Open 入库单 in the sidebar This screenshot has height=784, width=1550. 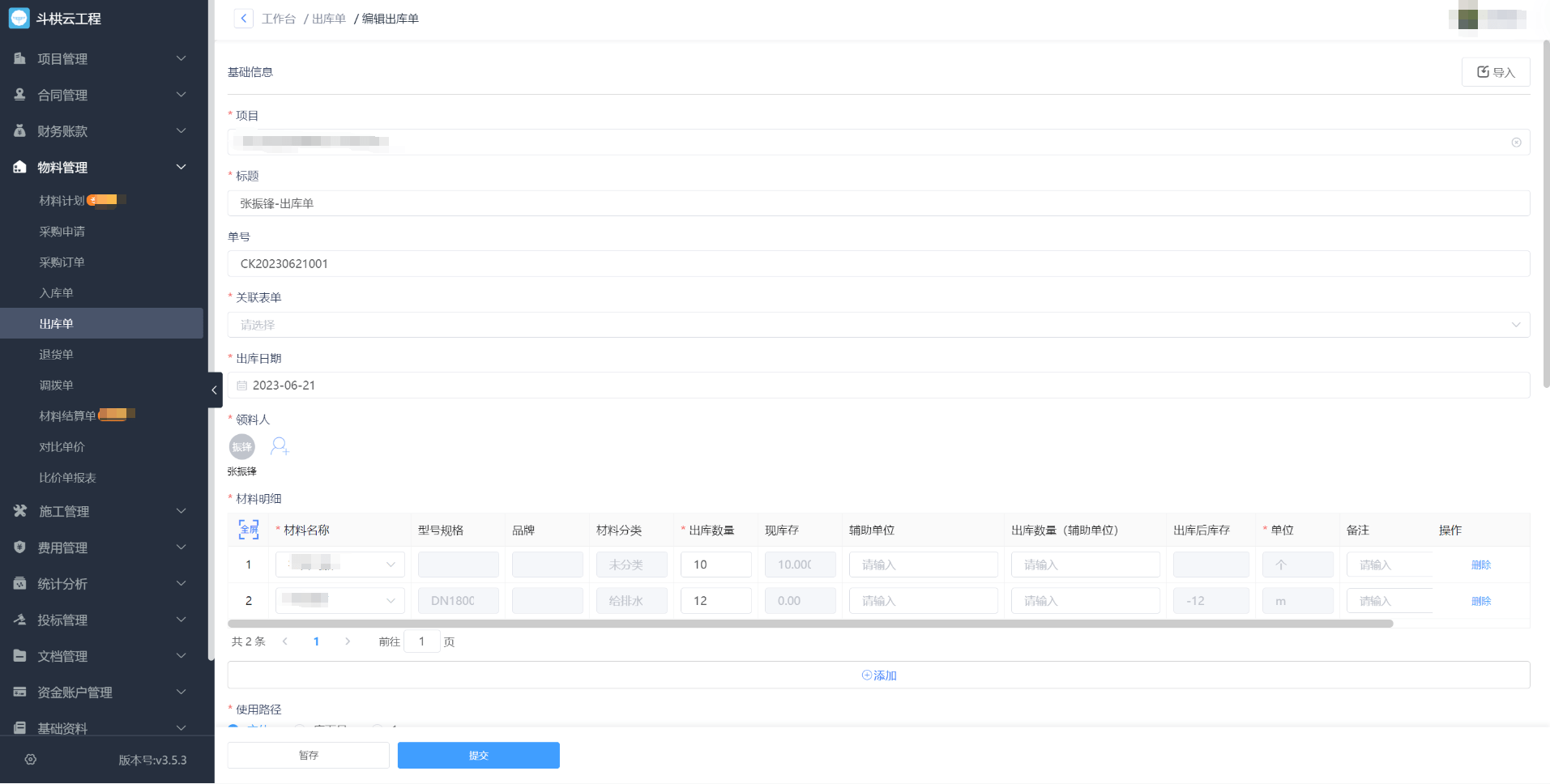(x=56, y=293)
